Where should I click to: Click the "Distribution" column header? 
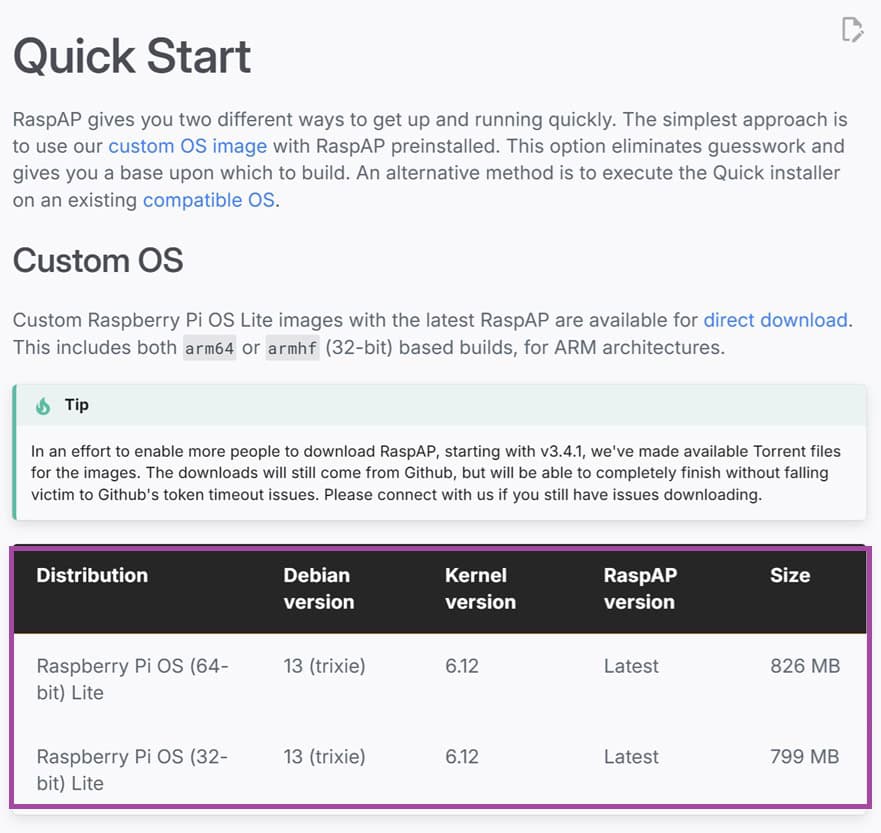tap(92, 575)
